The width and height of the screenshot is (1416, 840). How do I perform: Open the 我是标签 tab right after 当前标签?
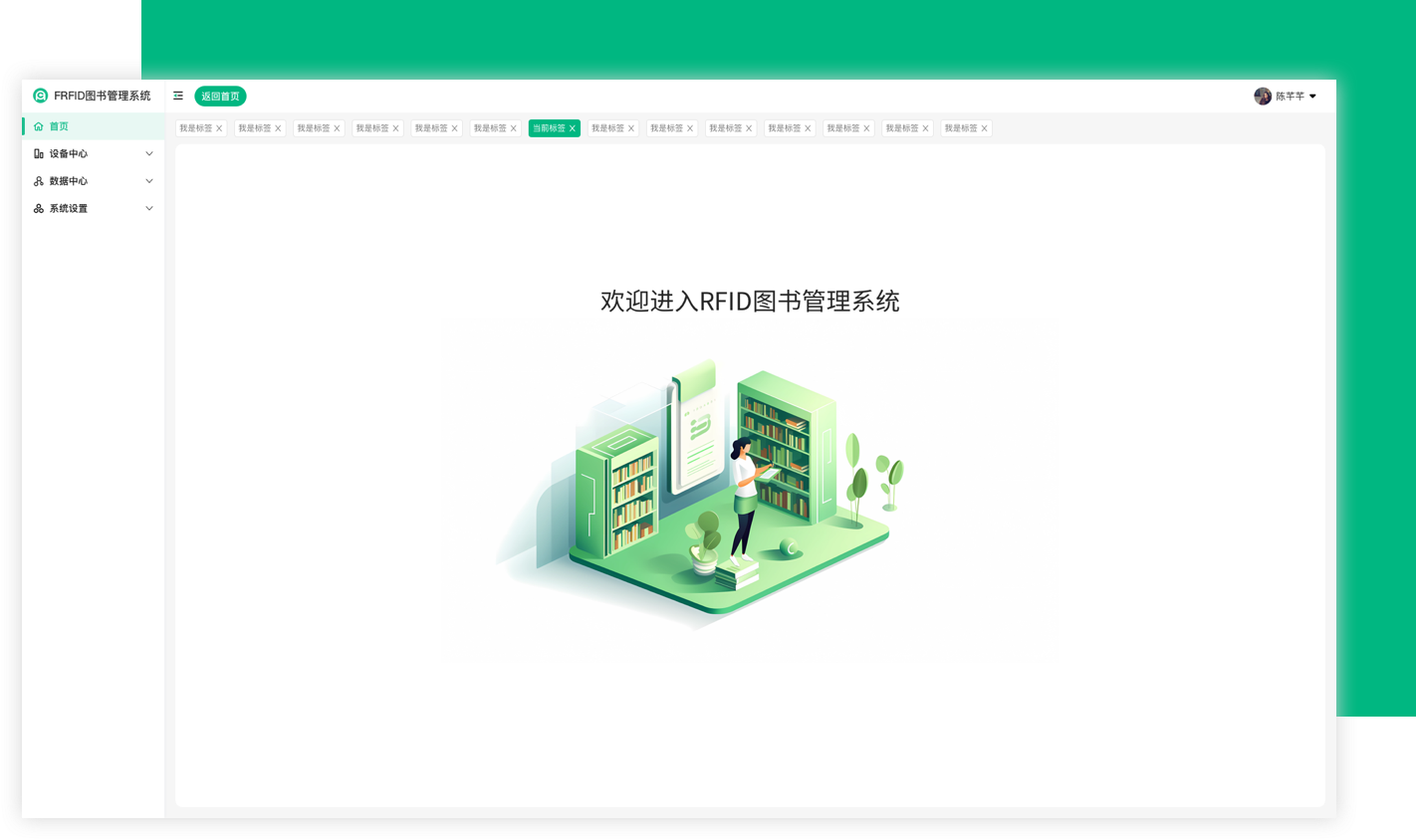[x=606, y=128]
